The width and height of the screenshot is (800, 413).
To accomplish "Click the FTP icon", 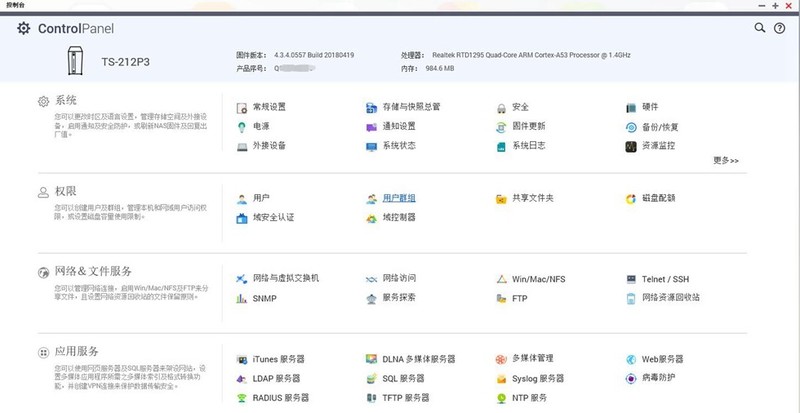I will (x=502, y=299).
